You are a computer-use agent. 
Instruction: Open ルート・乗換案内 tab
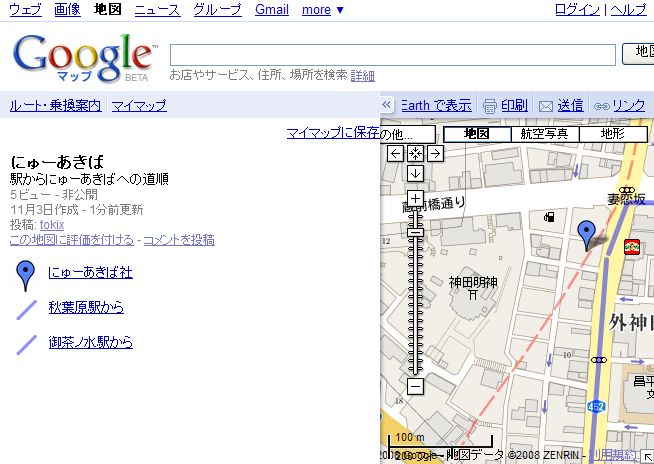pyautogui.click(x=55, y=105)
